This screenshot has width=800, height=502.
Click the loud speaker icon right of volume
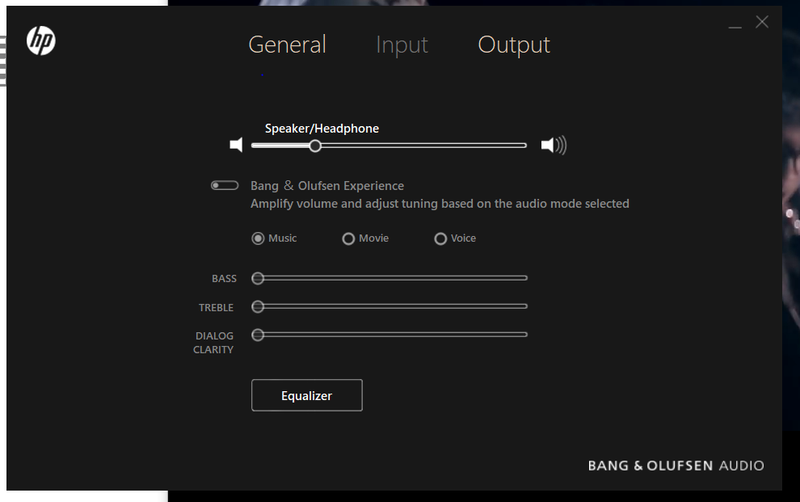coord(553,145)
